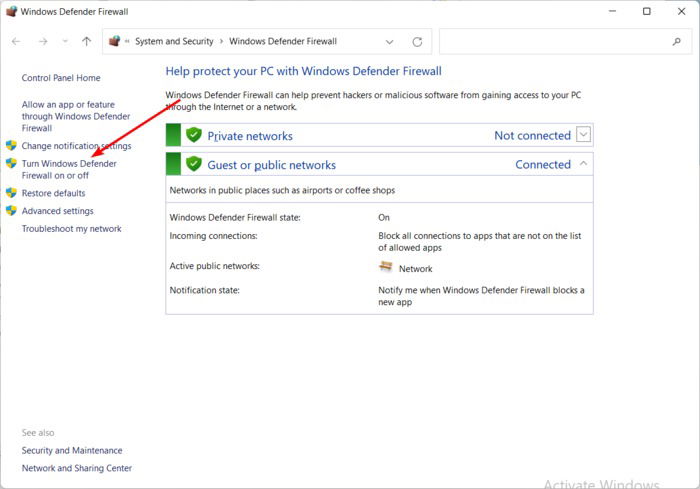
Task: Select System and Security in the breadcrumb
Action: pos(174,42)
